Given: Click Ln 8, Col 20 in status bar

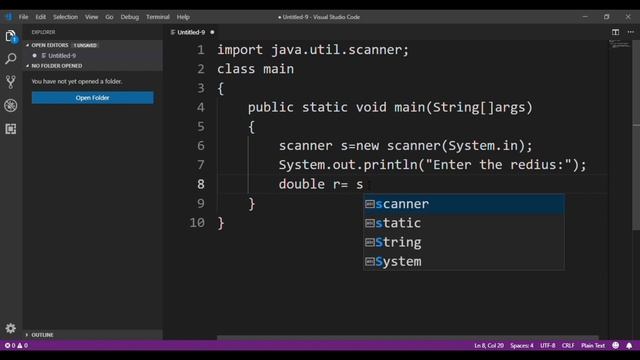Looking at the screenshot, I should (x=489, y=345).
